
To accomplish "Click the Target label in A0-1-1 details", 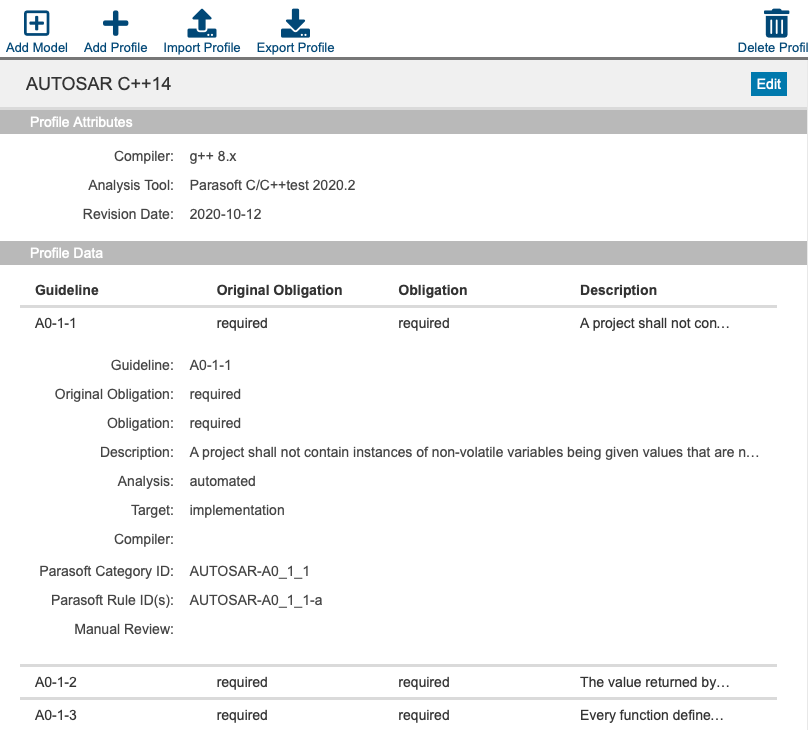I will (x=152, y=510).
